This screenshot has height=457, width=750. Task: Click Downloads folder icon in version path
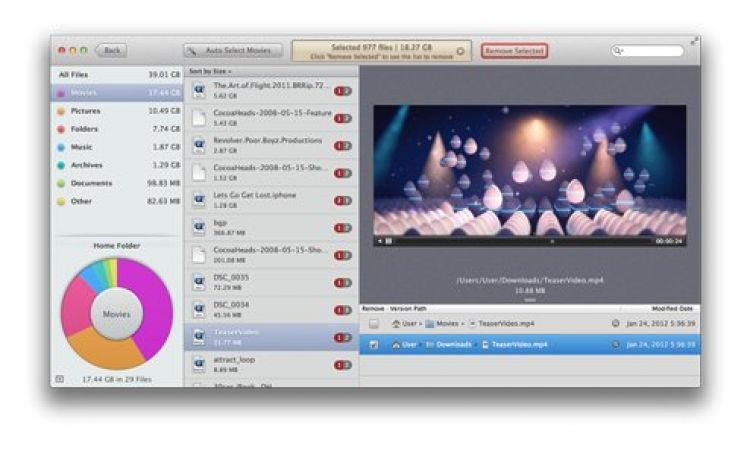click(430, 345)
